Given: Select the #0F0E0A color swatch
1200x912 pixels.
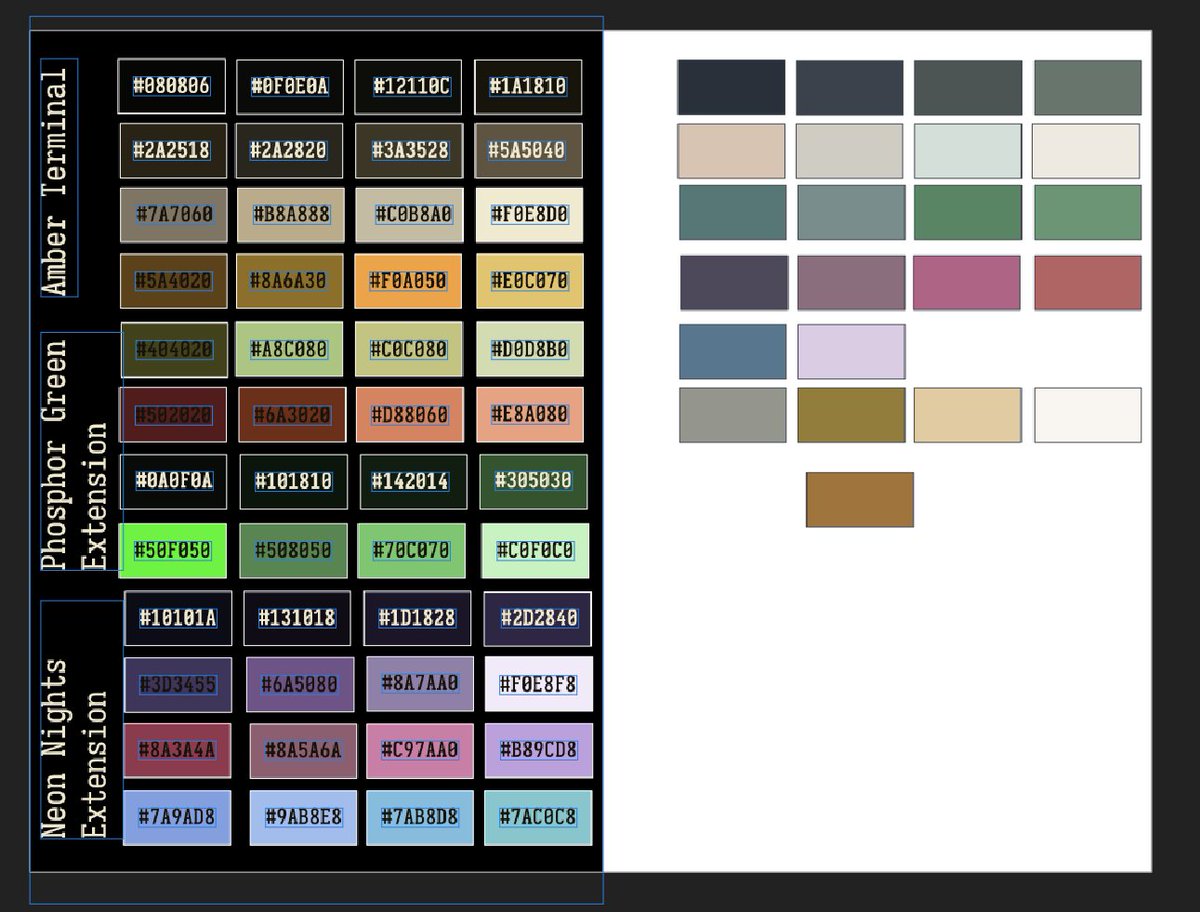Looking at the screenshot, I should pos(290,87).
